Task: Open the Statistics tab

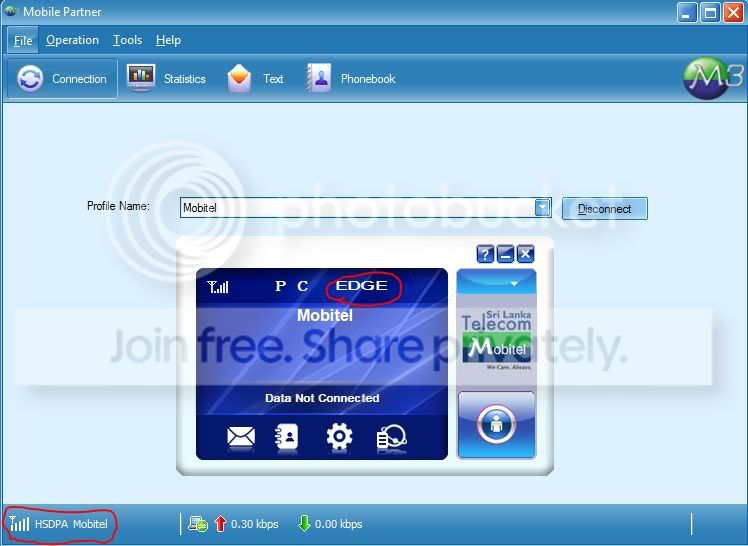Action: [x=166, y=79]
